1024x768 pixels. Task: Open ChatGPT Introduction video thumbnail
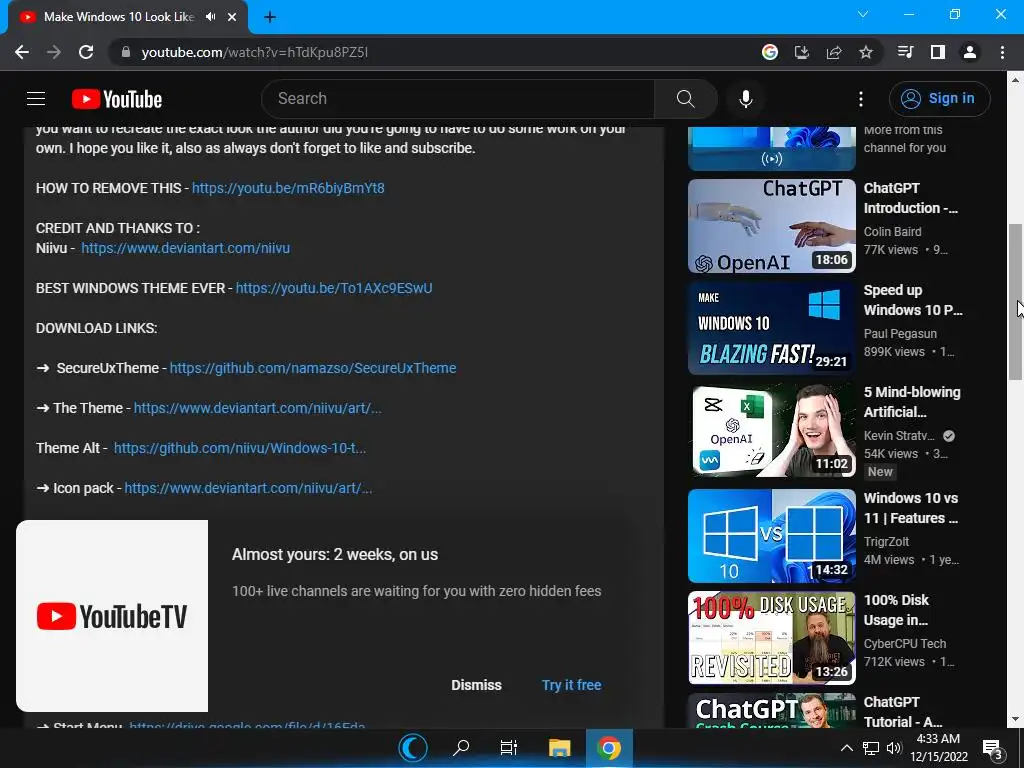pos(771,226)
